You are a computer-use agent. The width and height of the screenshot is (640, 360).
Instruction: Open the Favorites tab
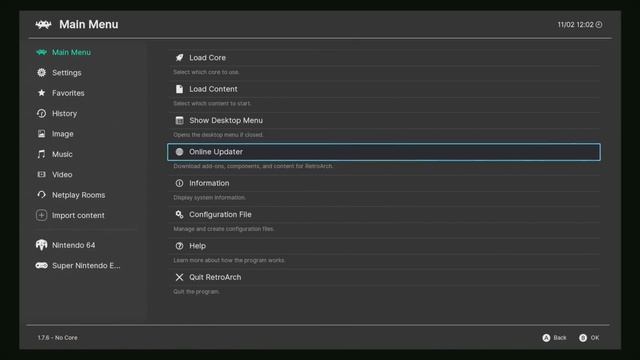[68, 93]
